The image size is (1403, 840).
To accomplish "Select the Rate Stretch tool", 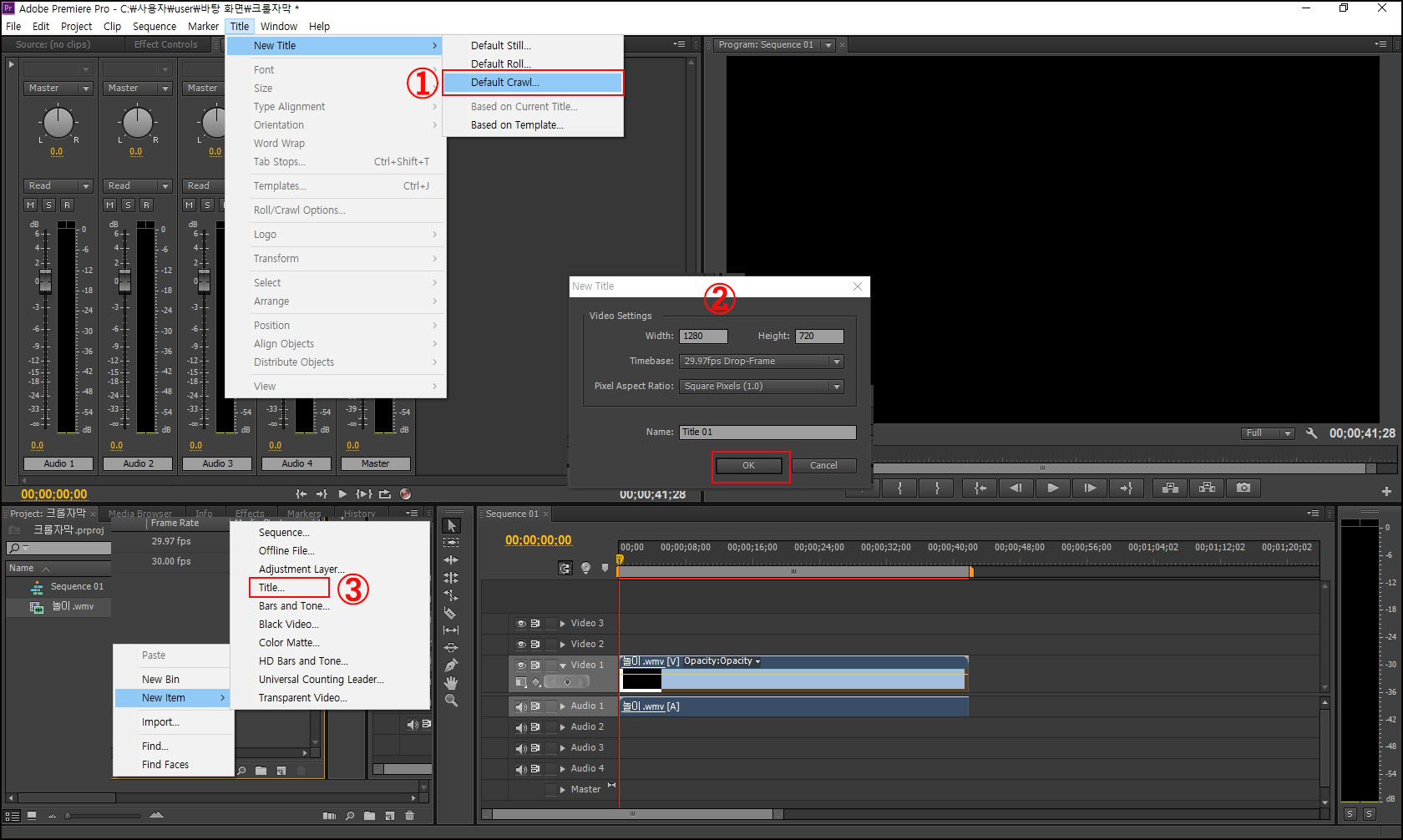I will (x=451, y=595).
